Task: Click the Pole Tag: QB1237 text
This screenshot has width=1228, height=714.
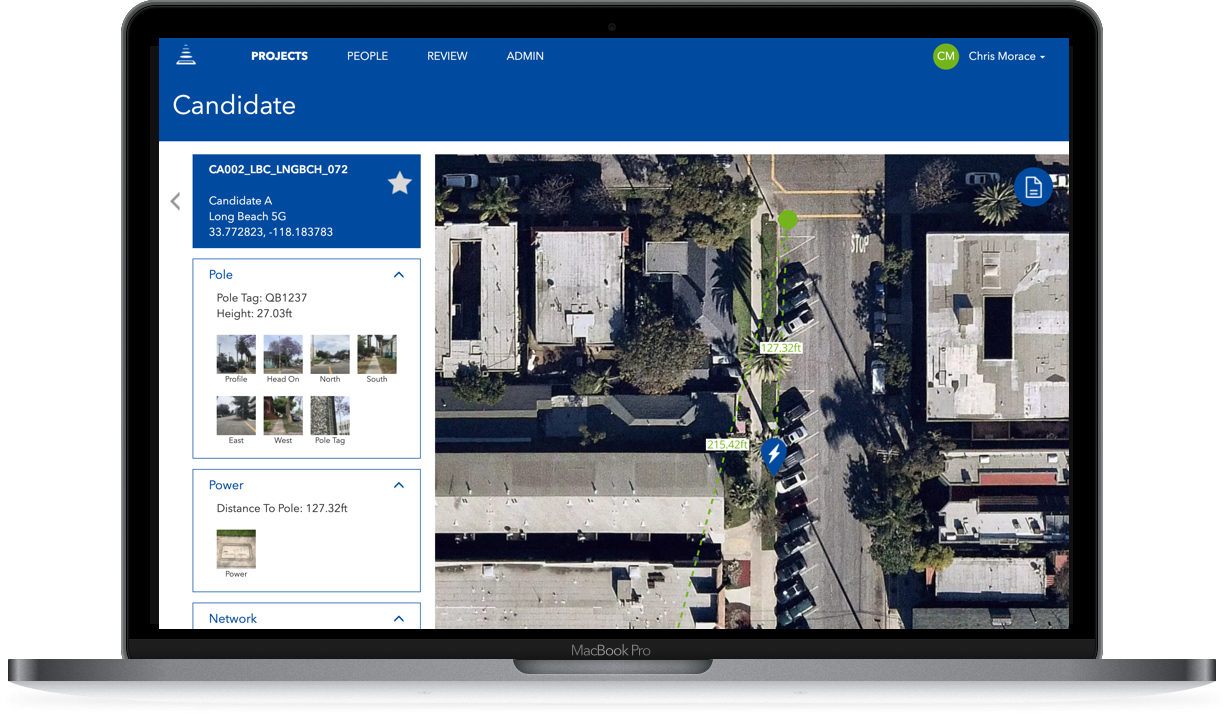Action: coord(261,298)
